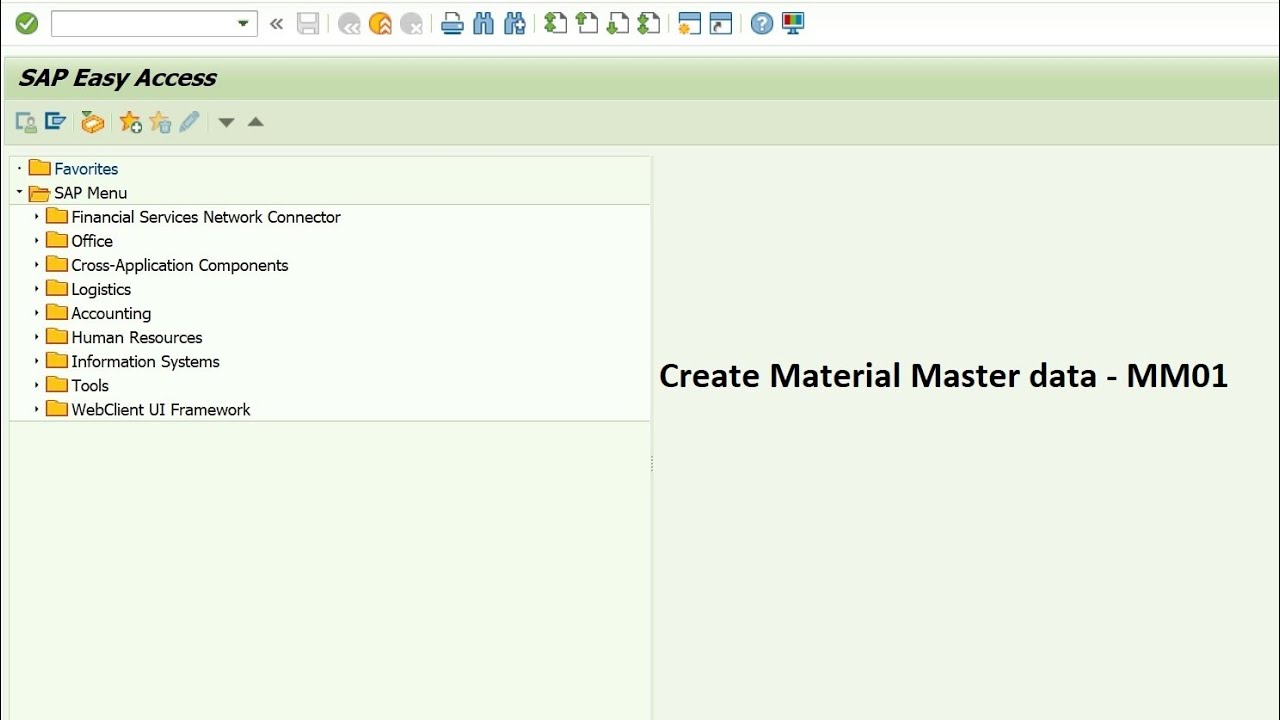Select the Logistics tree label
This screenshot has height=720, width=1280.
click(101, 289)
